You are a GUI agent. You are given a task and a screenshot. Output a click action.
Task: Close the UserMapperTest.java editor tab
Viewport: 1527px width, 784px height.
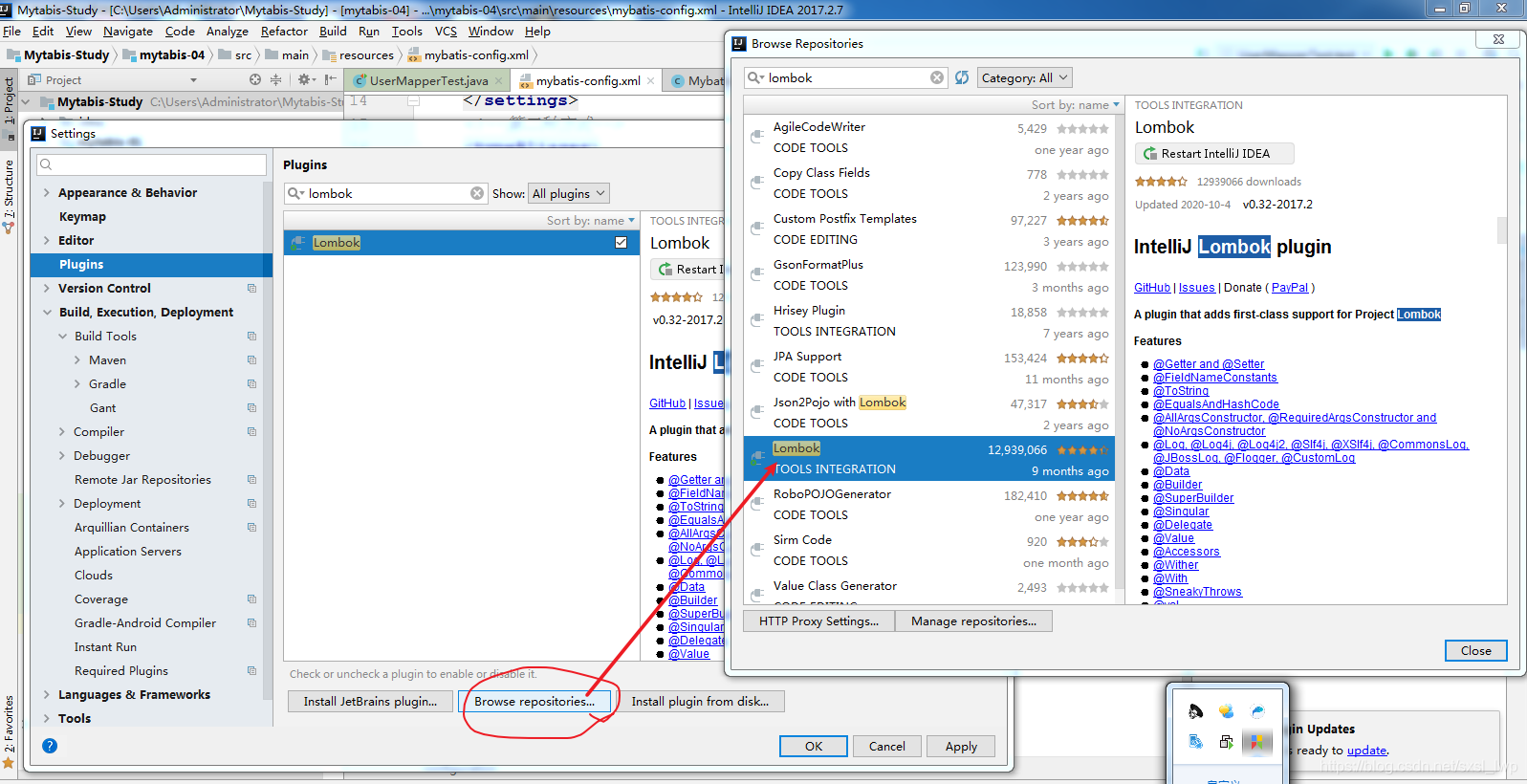499,80
